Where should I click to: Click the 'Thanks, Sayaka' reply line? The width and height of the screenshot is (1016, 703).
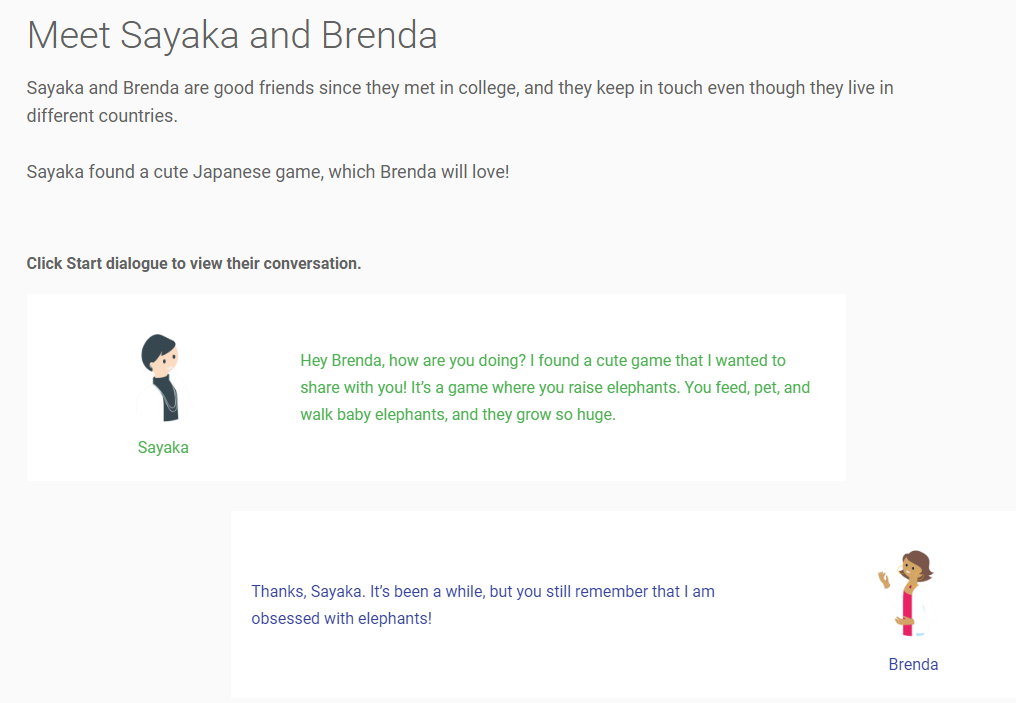tap(483, 592)
